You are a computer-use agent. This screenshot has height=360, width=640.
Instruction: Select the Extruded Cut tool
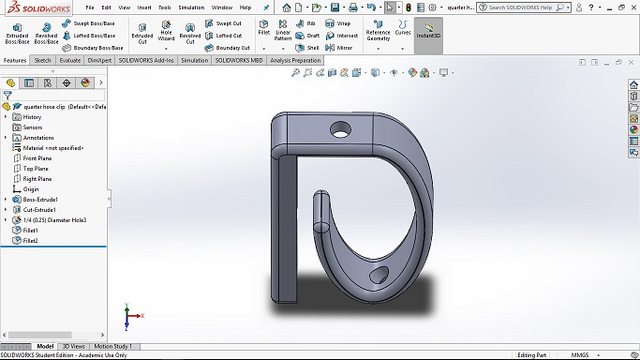[x=142, y=33]
